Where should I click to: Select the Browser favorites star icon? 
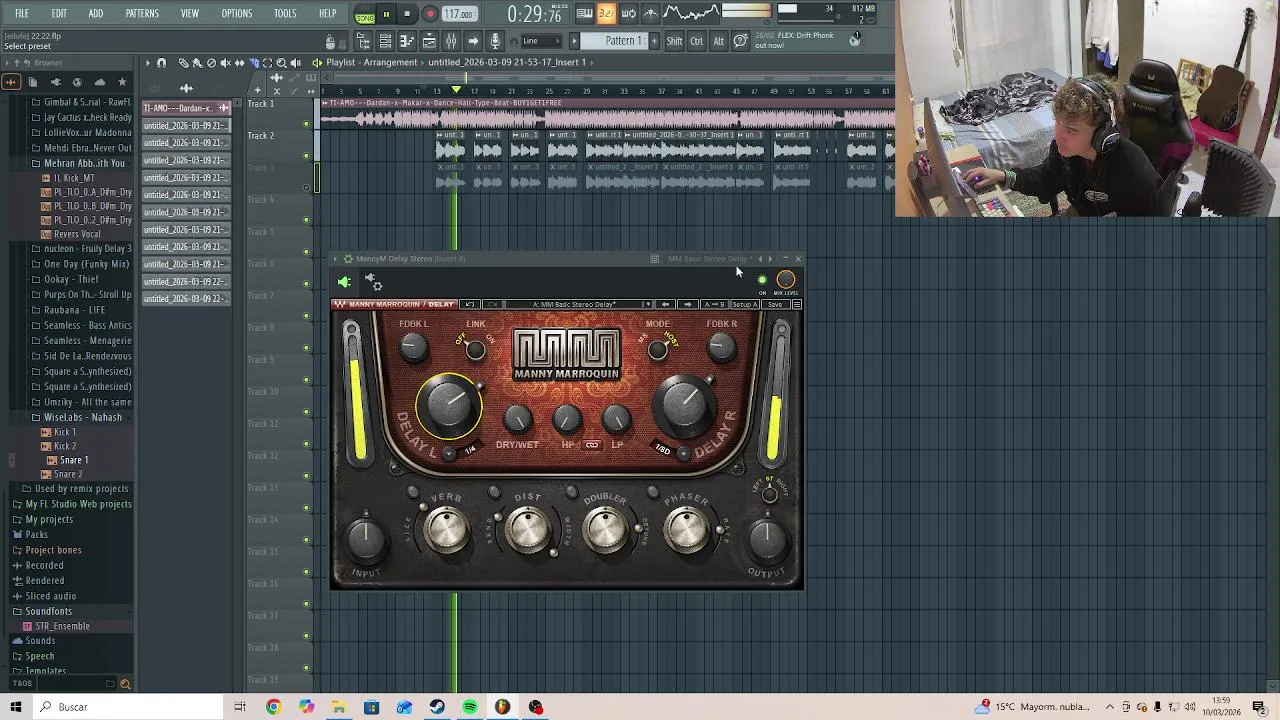coord(122,82)
